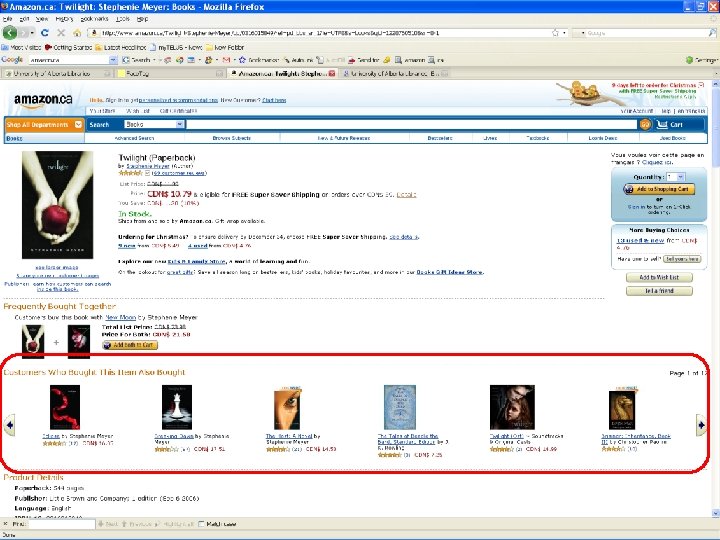Close the Amazon.ca Twilight tab
This screenshot has height=540, width=720.
click(x=332, y=73)
